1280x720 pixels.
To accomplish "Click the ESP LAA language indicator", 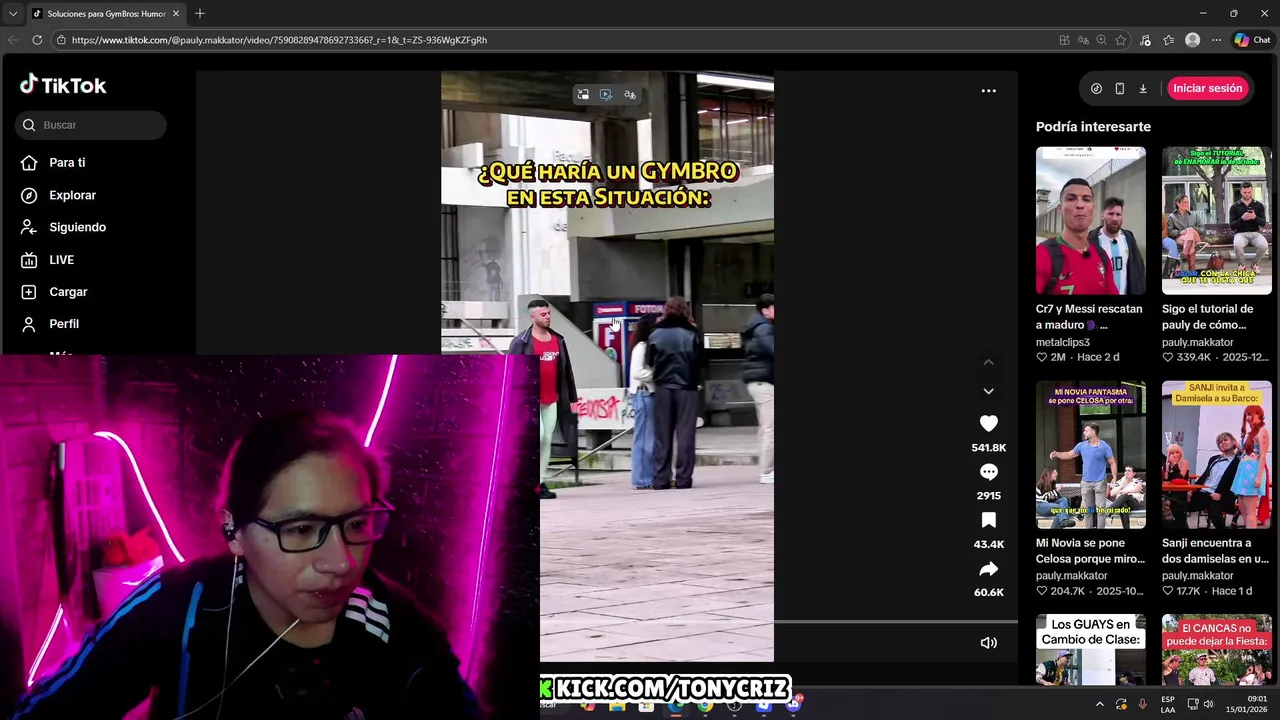I will point(1168,704).
